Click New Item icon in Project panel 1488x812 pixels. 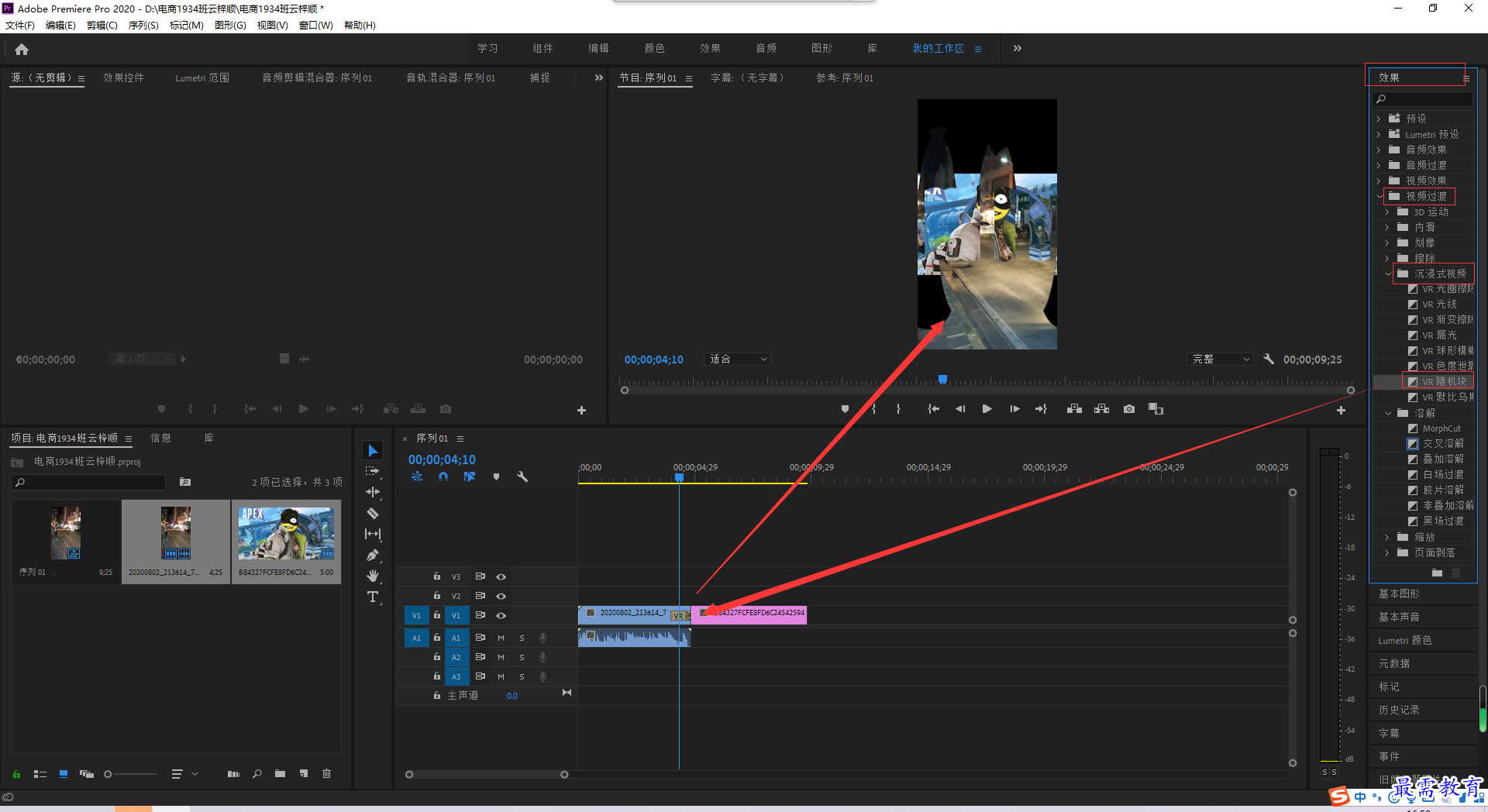[x=304, y=774]
